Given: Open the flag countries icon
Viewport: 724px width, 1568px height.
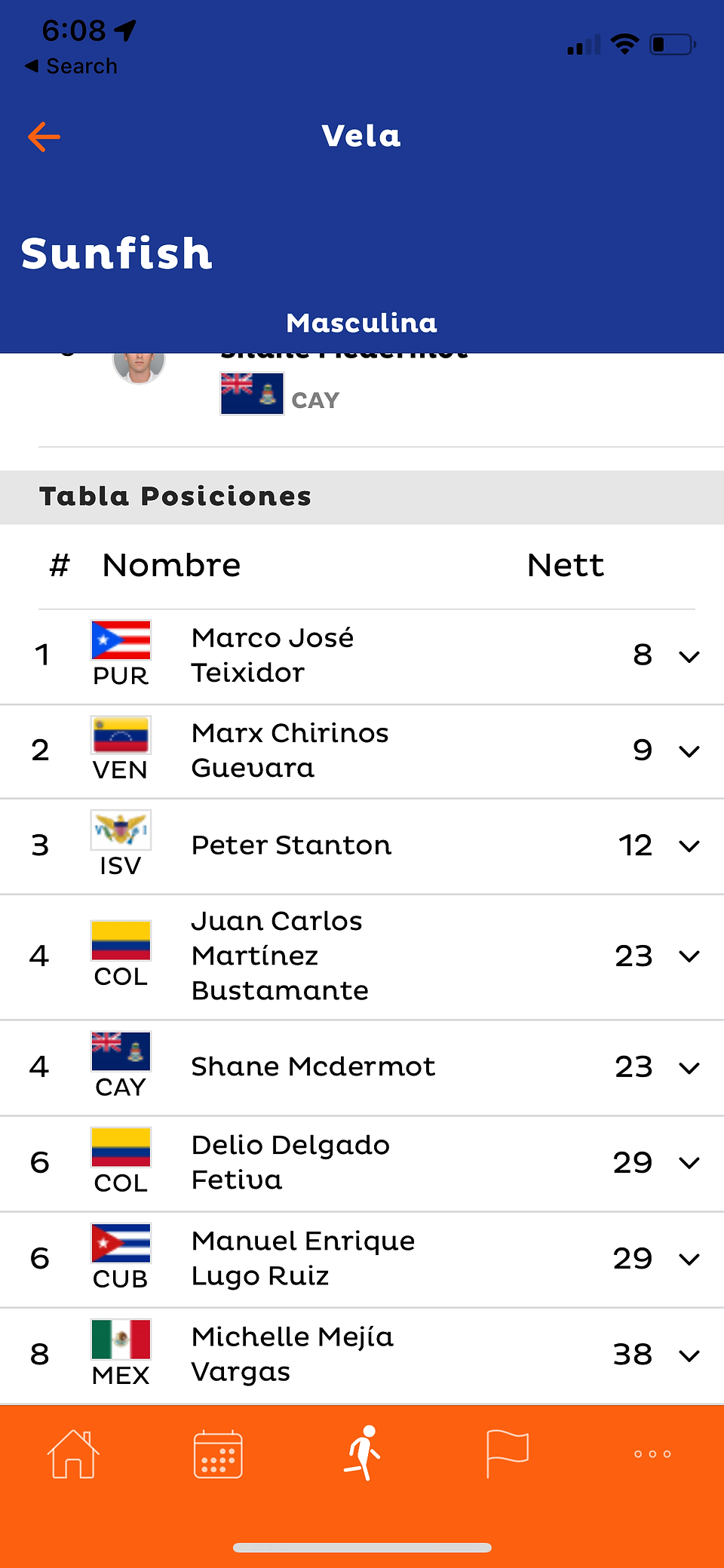Looking at the screenshot, I should coord(508,1453).
